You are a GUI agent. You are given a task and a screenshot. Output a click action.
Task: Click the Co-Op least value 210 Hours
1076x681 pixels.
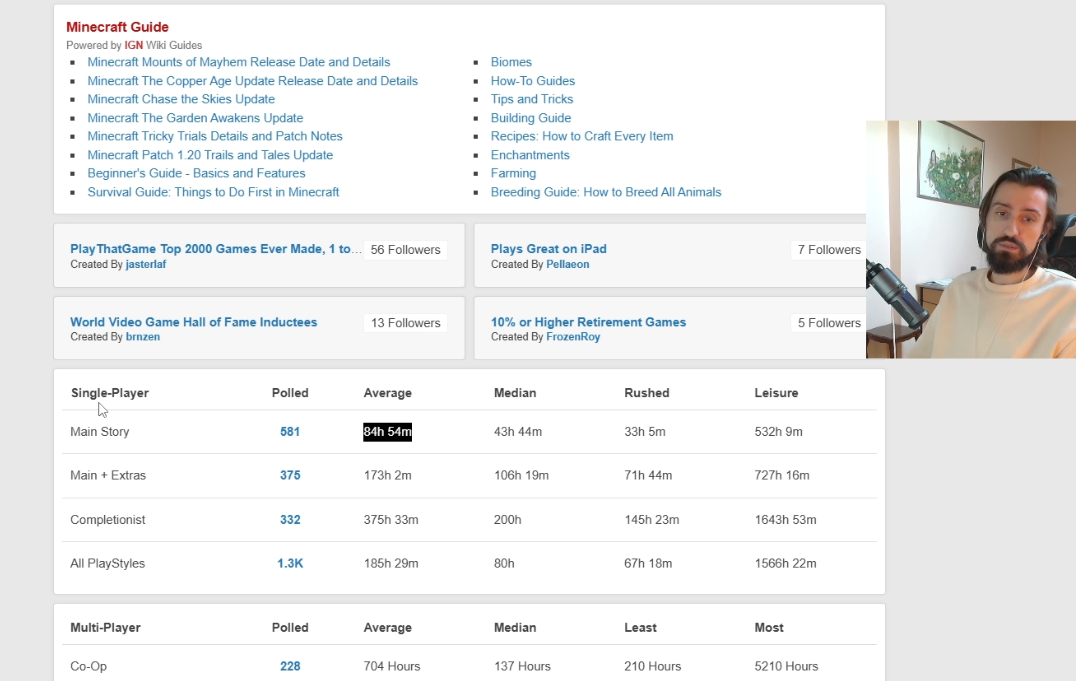click(x=652, y=666)
